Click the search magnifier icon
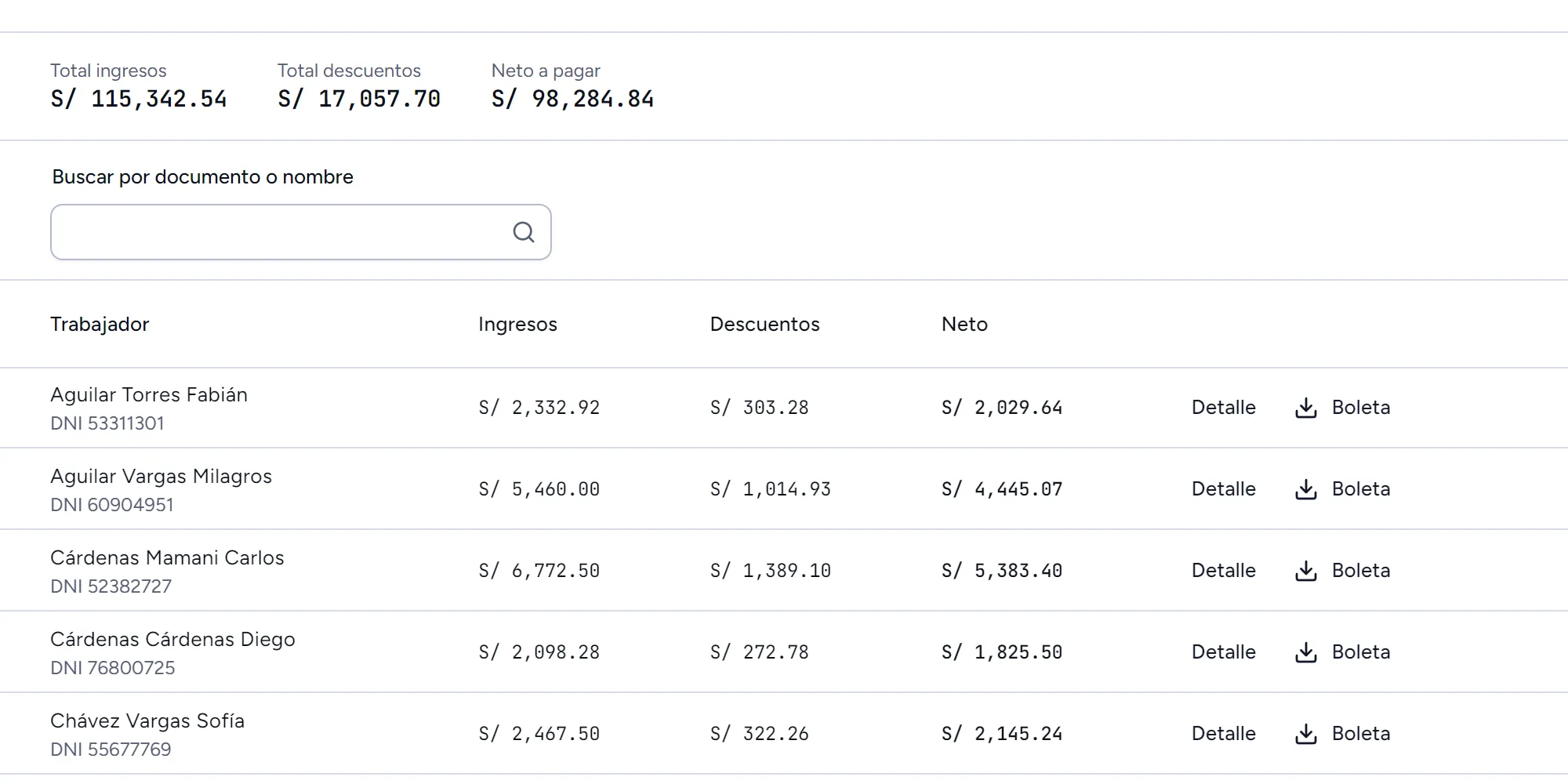Image resolution: width=1568 pixels, height=784 pixels. click(524, 232)
